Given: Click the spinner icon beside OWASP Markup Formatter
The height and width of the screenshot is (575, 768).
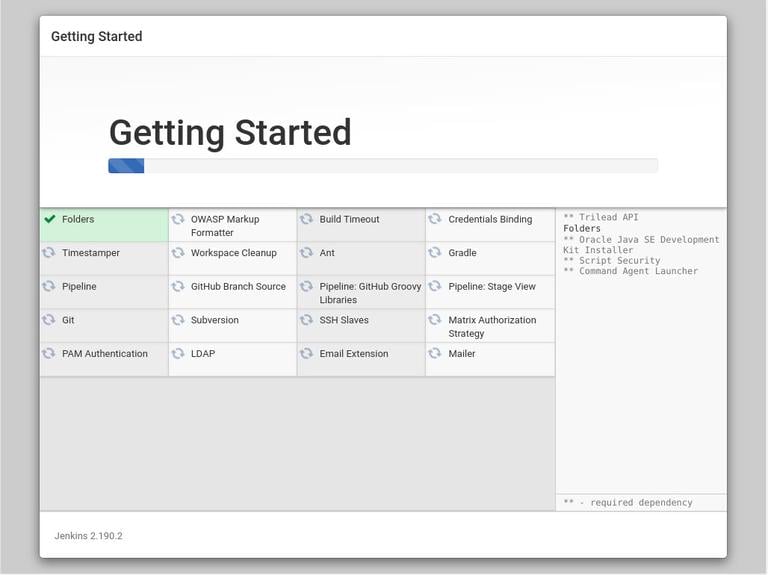Looking at the screenshot, I should point(178,219).
